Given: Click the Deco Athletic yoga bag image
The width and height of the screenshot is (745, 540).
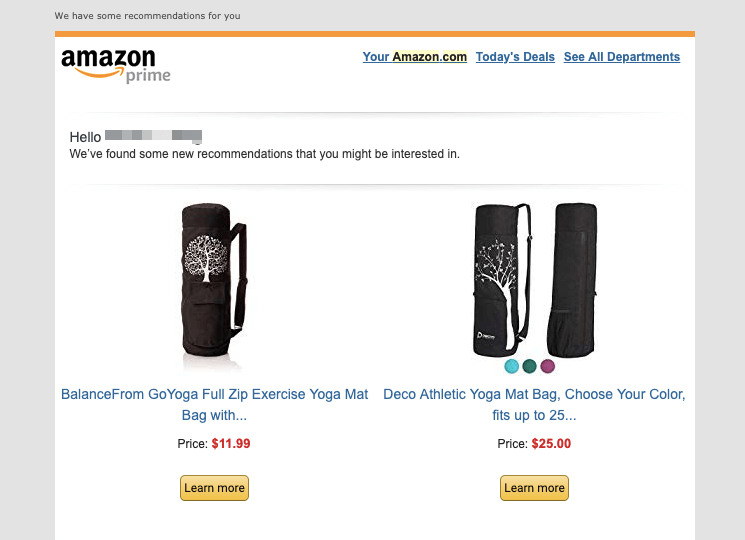Looking at the screenshot, I should (x=535, y=278).
